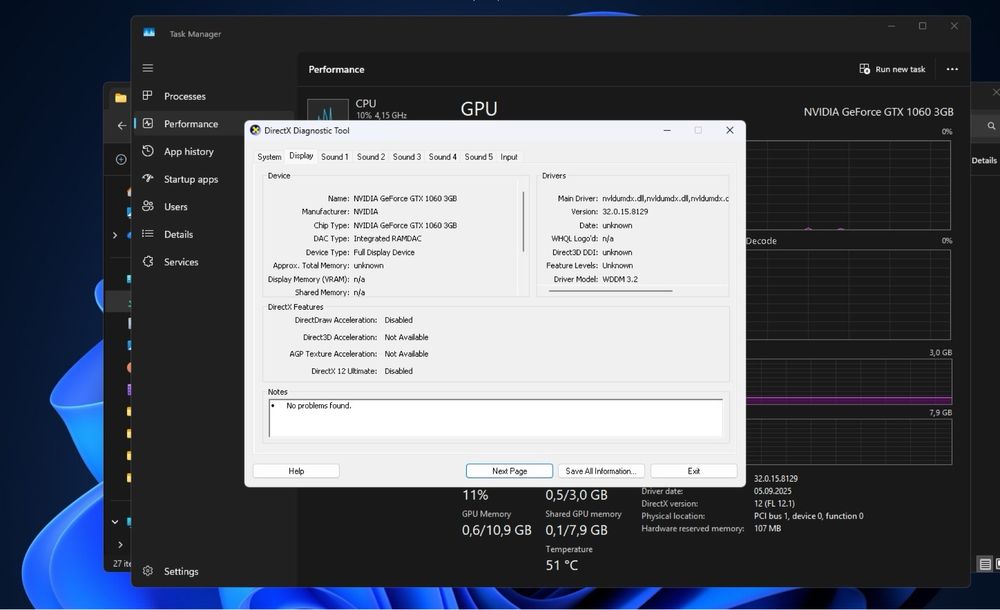Select the CPU graph thumbnail in Performance
Viewport: 1000px width, 610px height.
coord(328,110)
